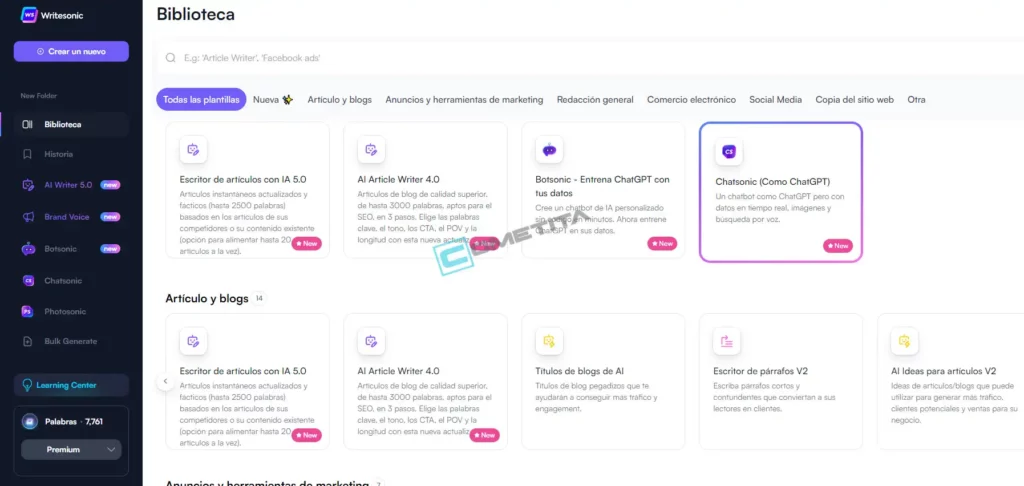Switch to the Artículo y blogs tab

(x=340, y=99)
